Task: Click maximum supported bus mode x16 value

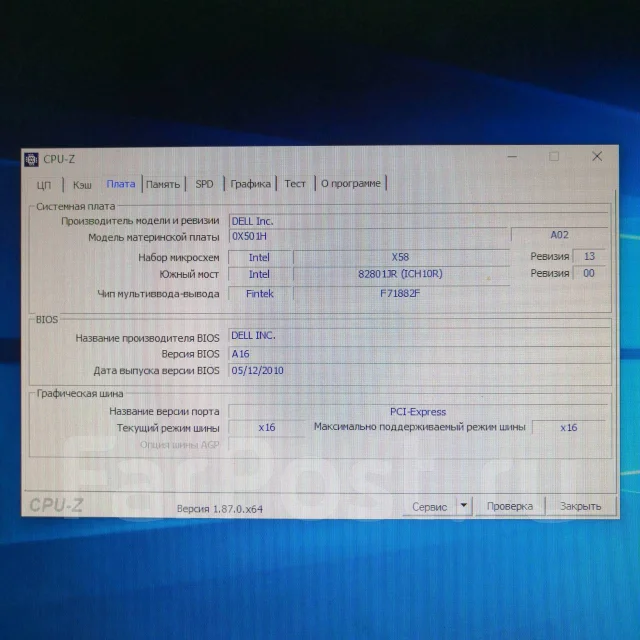Action: (x=569, y=427)
